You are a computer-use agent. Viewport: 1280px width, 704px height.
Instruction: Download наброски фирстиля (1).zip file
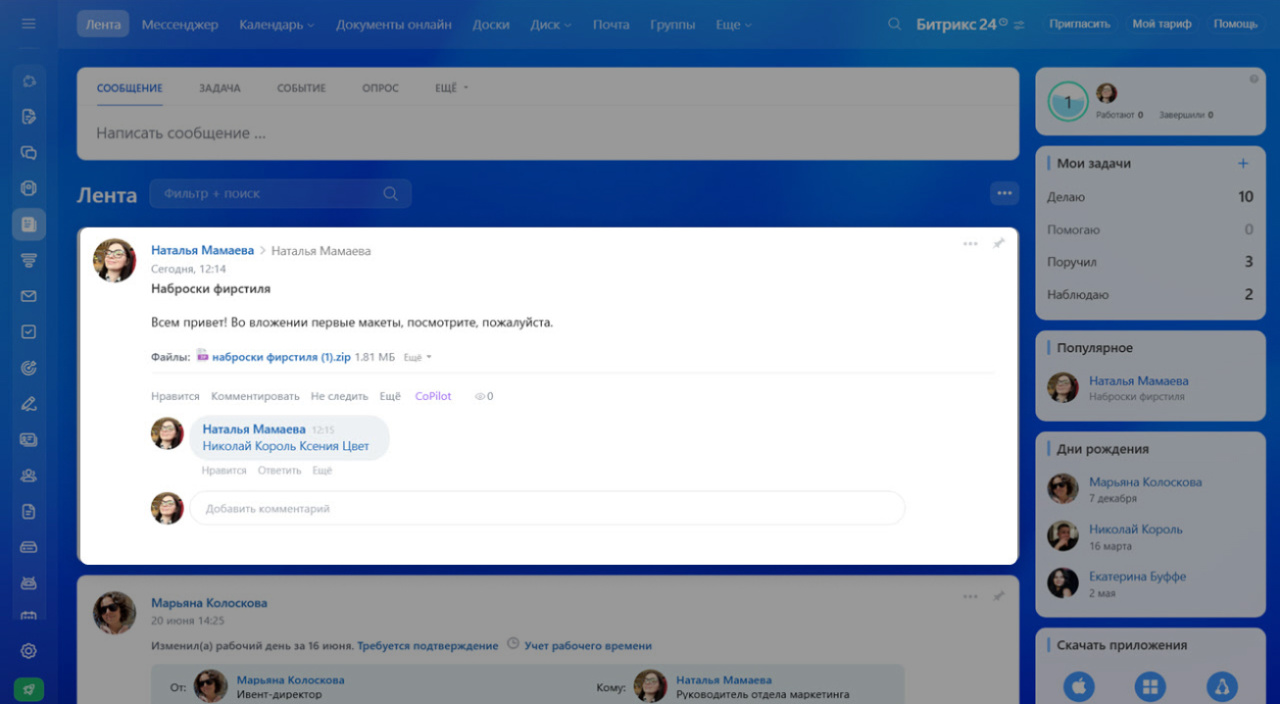(281, 357)
